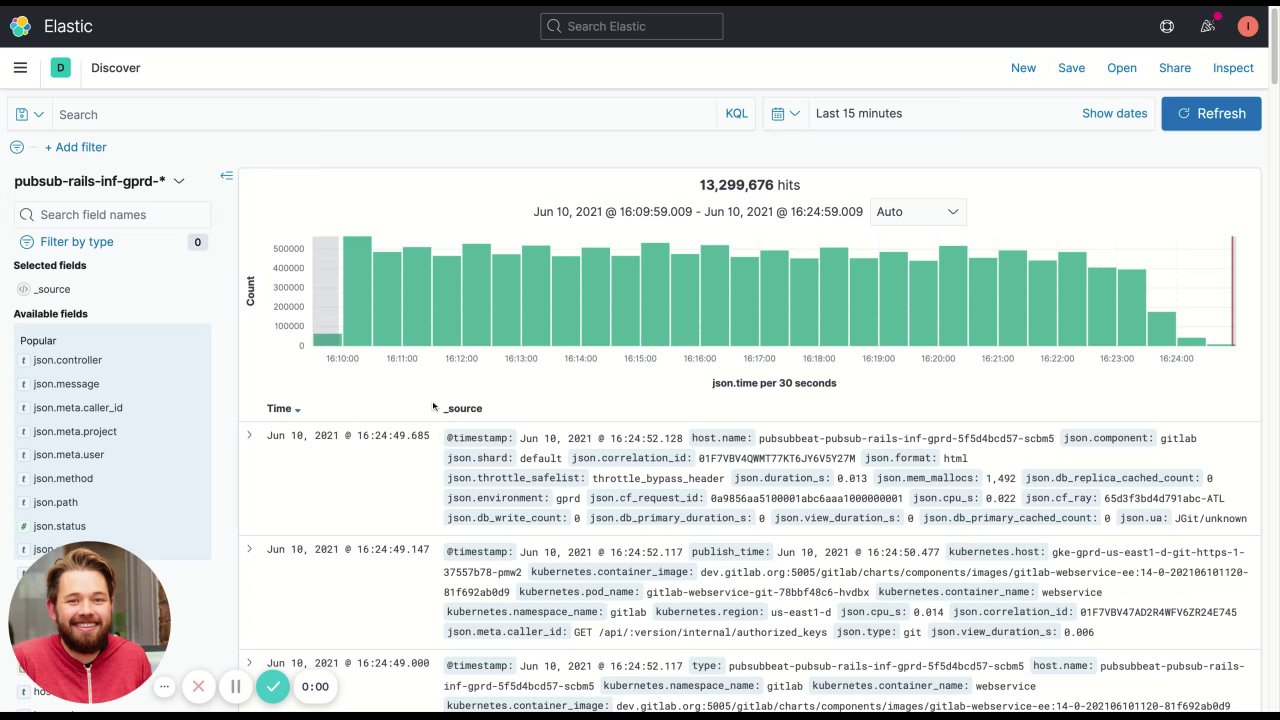Collapse the field sidebar
Screen dimensions: 1280x720
[227, 176]
